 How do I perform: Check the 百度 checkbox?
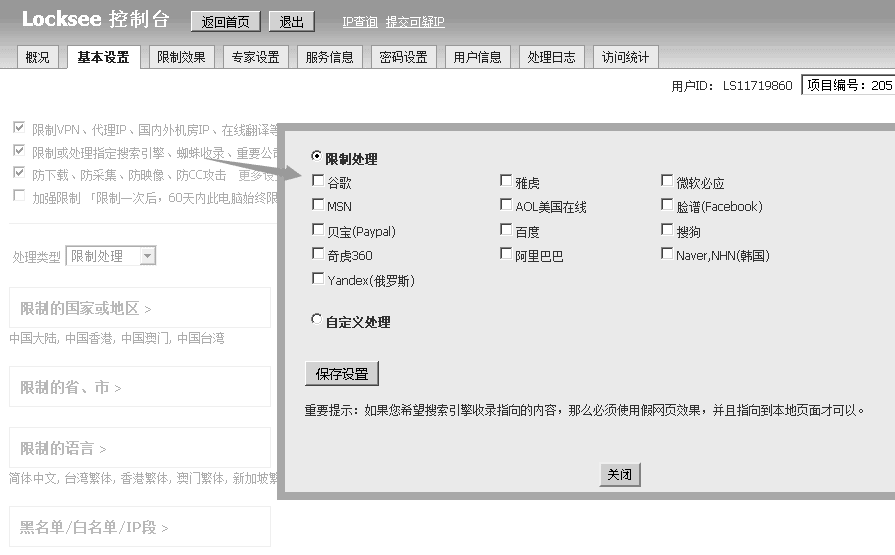coord(506,229)
